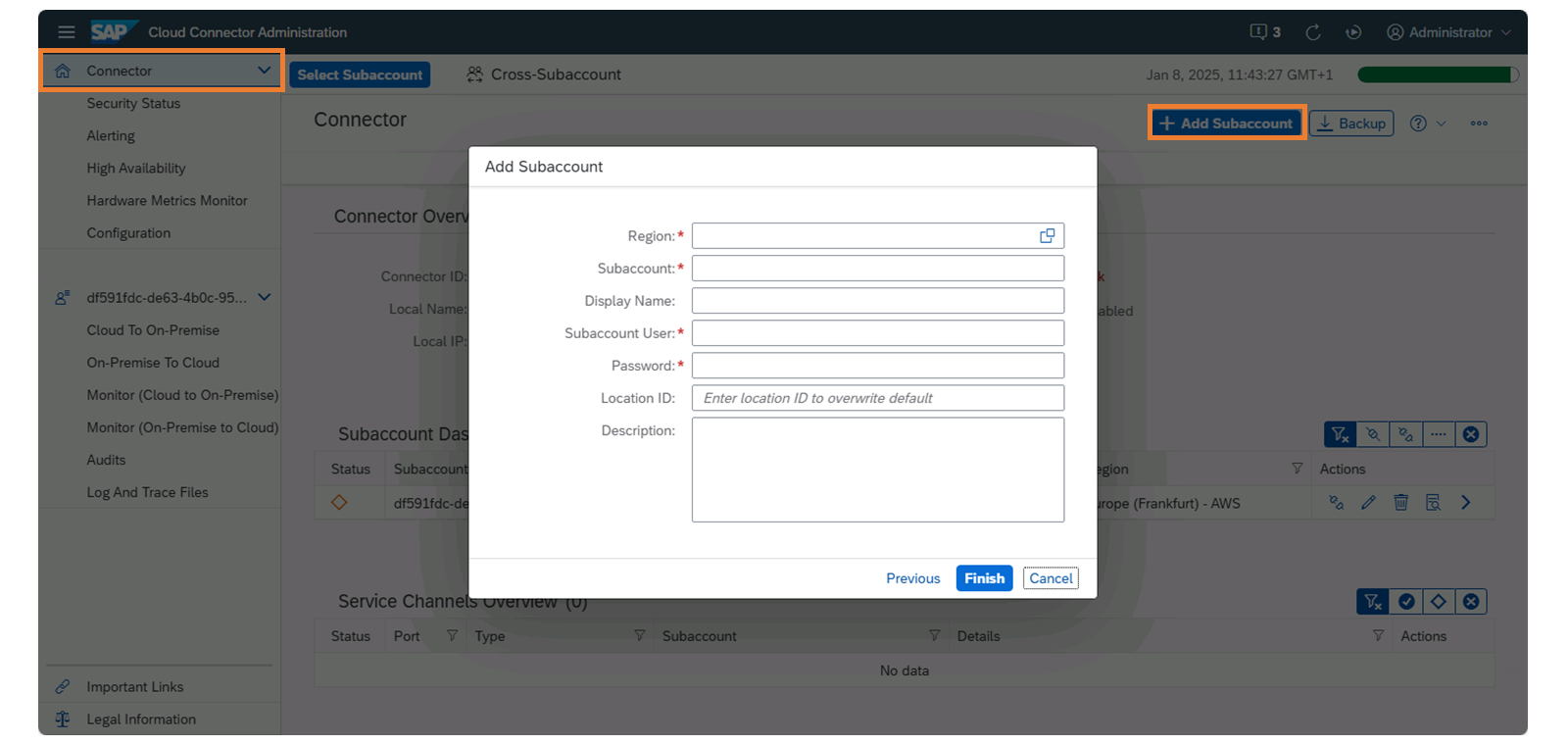Open Legal Information
1568x745 pixels.
tap(141, 719)
